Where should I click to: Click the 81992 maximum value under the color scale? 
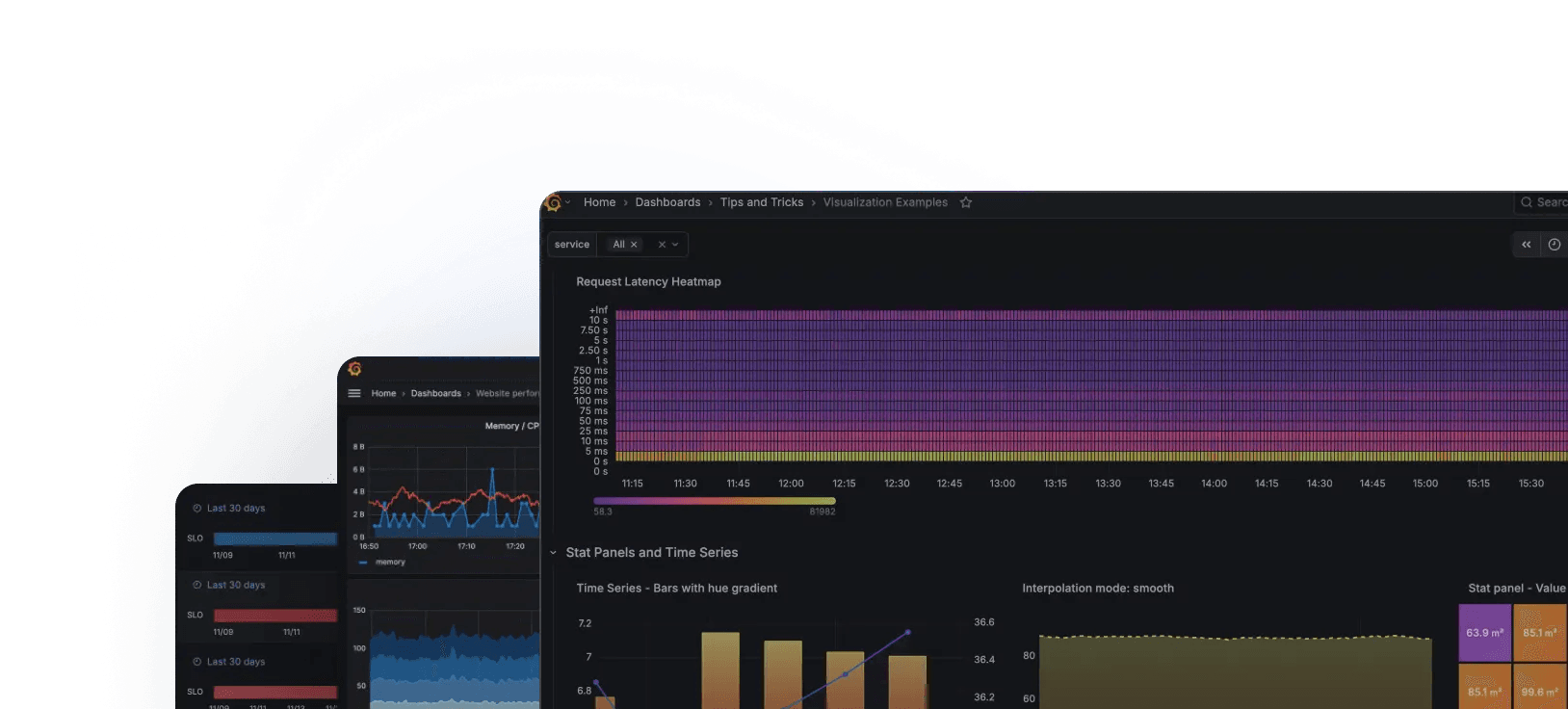(823, 512)
